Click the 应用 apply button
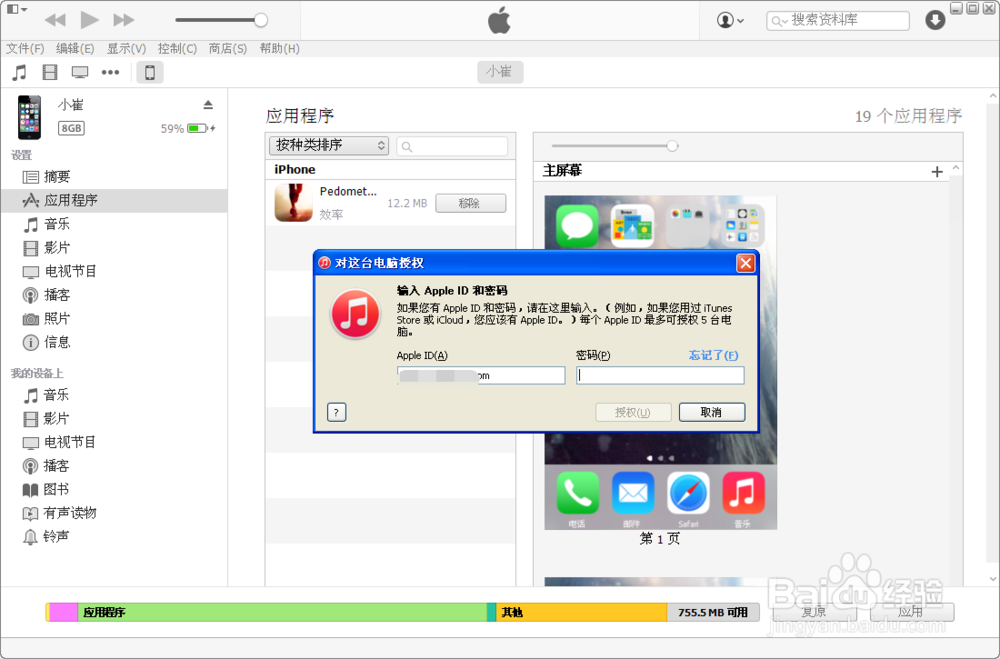The width and height of the screenshot is (1000, 659). coord(911,612)
